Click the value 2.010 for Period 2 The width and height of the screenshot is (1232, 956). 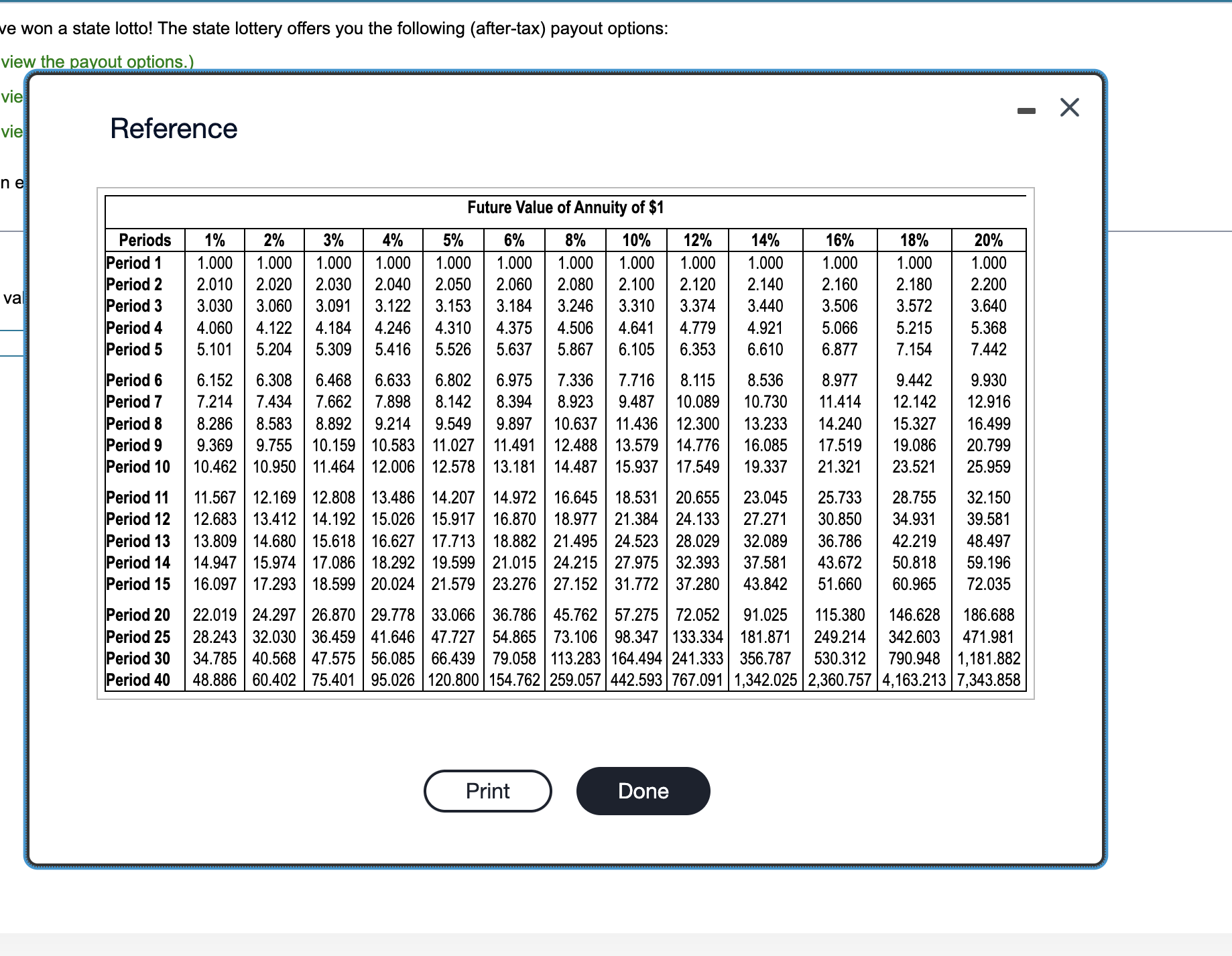pos(213,284)
